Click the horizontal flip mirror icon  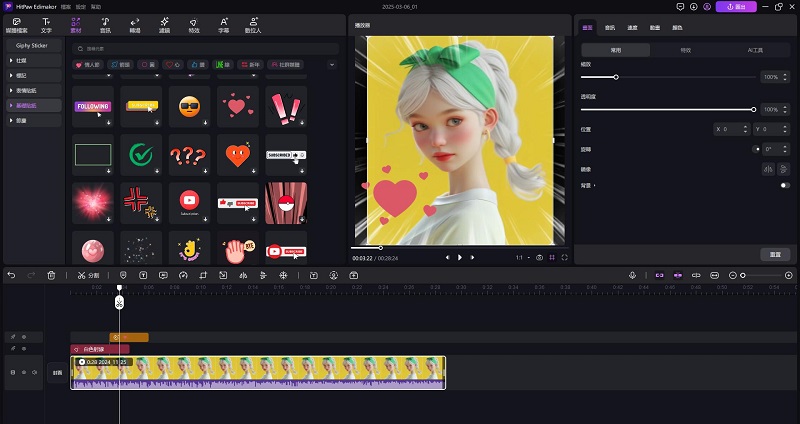click(x=771, y=169)
